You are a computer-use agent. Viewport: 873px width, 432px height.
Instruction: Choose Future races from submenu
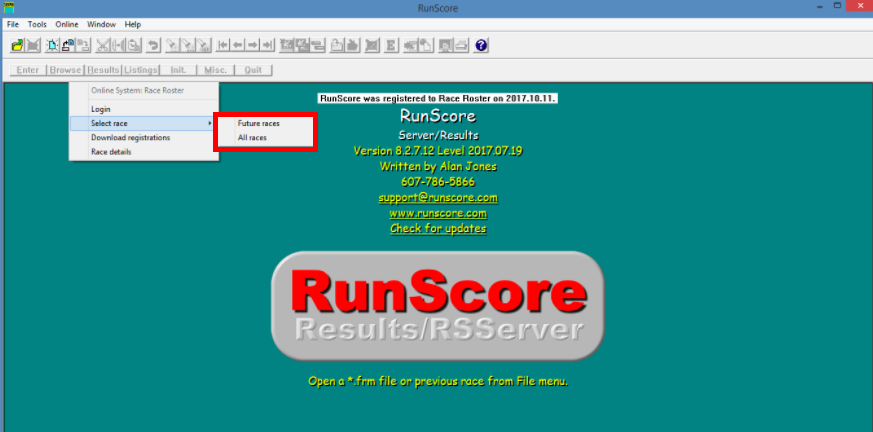click(258, 123)
